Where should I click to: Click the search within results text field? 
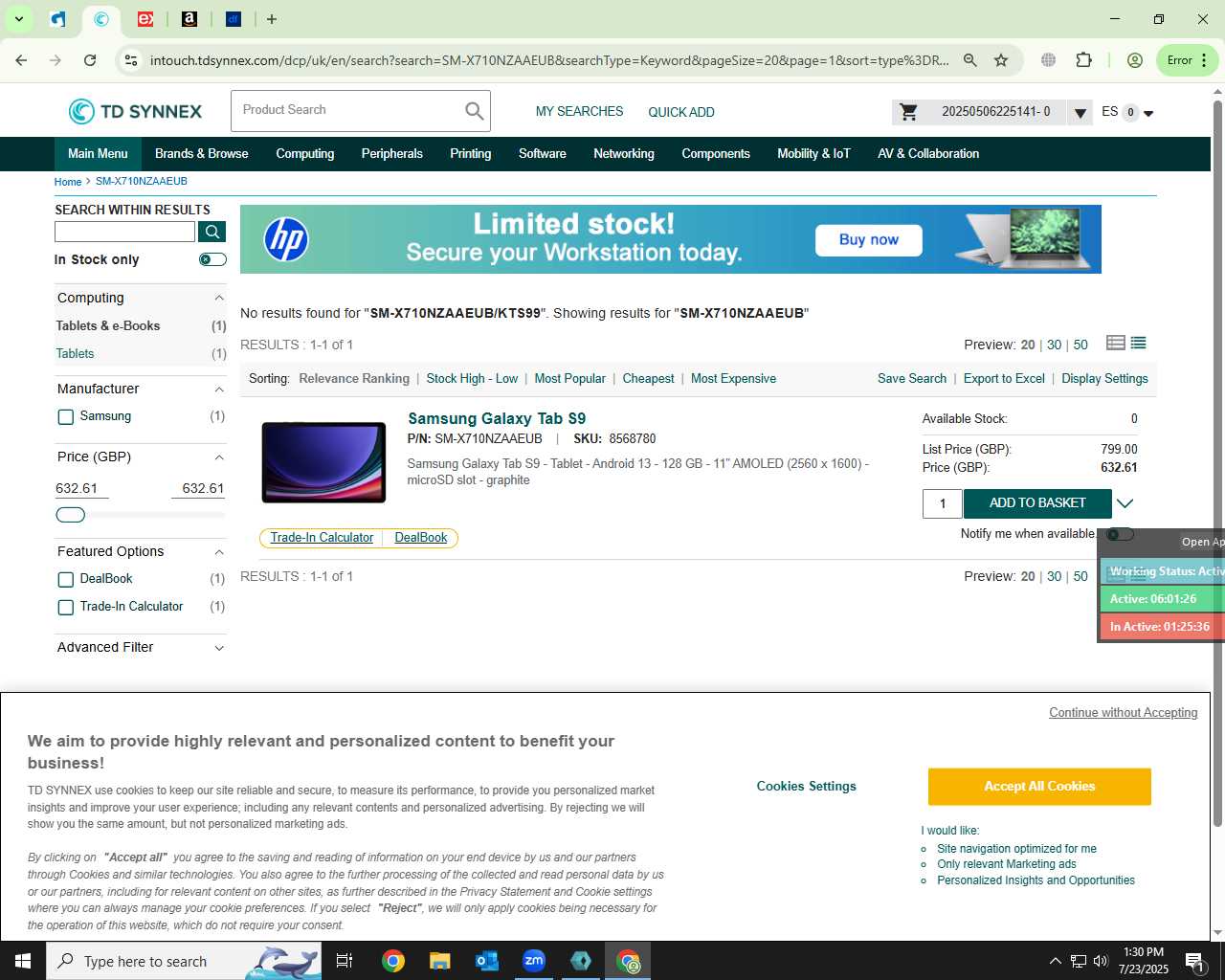point(125,232)
